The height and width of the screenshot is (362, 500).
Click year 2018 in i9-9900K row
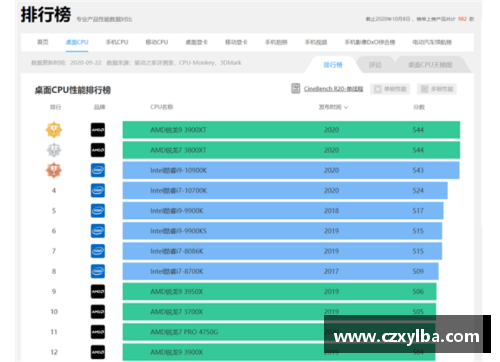click(x=331, y=211)
